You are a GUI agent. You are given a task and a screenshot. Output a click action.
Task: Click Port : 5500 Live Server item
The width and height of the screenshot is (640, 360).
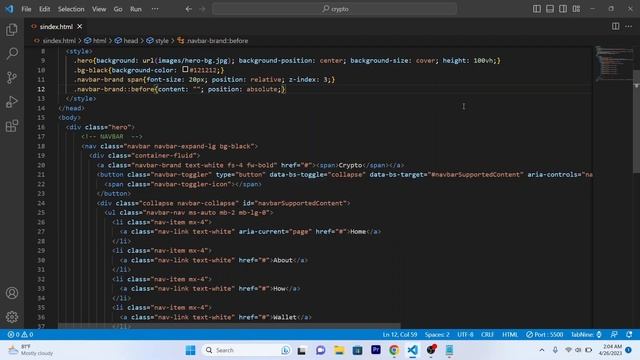[x=544, y=335]
